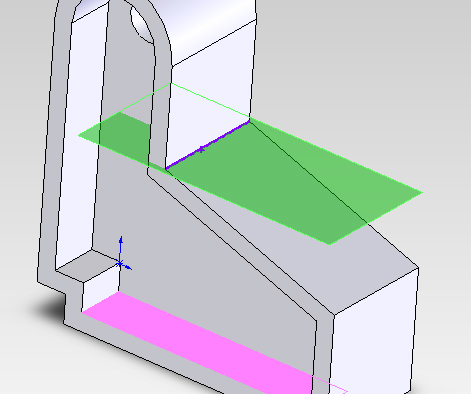This screenshot has height=394, width=471.
Task: Select the magenta highlighted bottom face
Action: pos(213,343)
